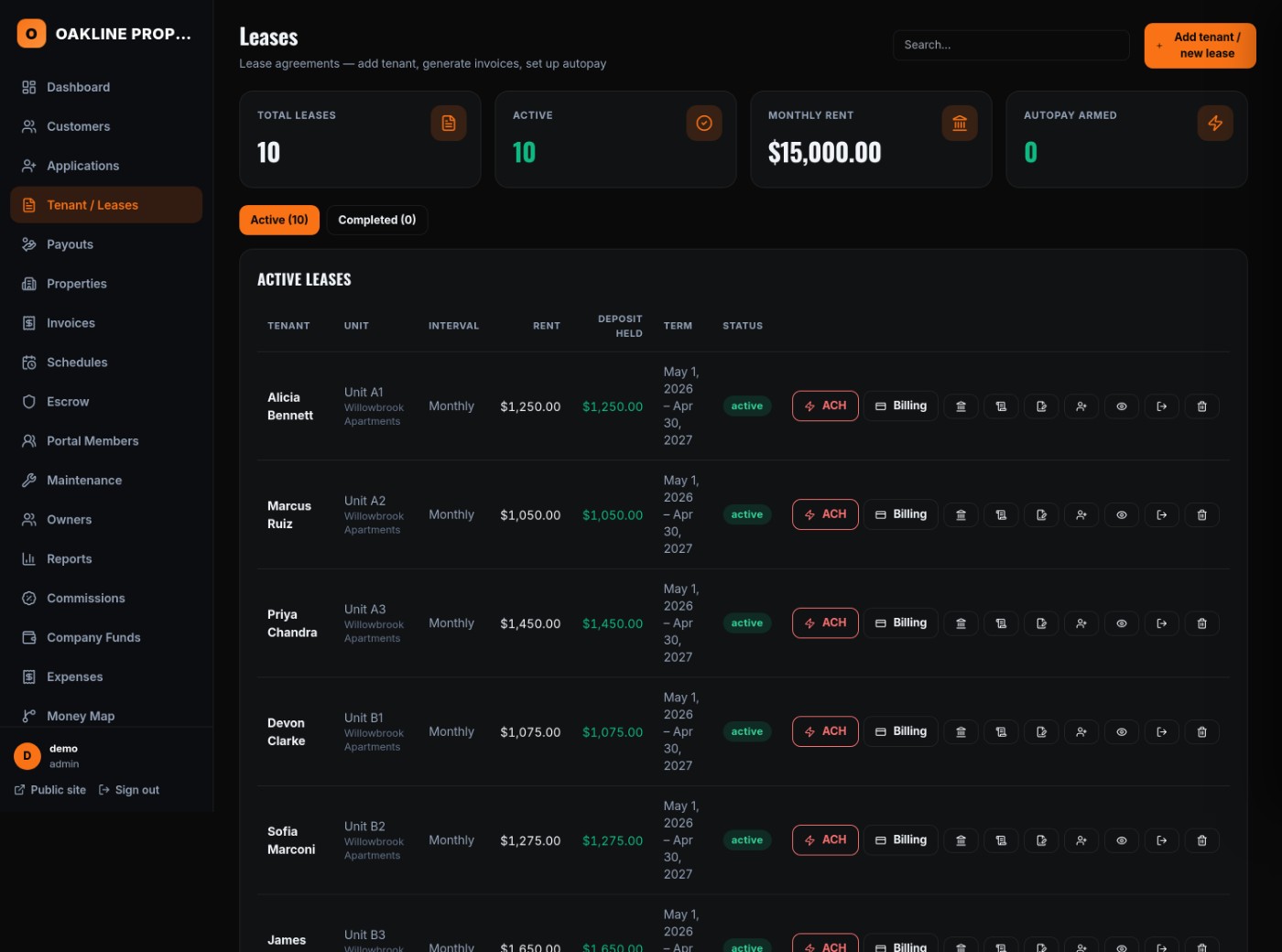1282x952 pixels.
Task: Click exit icon for Devon Clarke
Action: point(1162,732)
